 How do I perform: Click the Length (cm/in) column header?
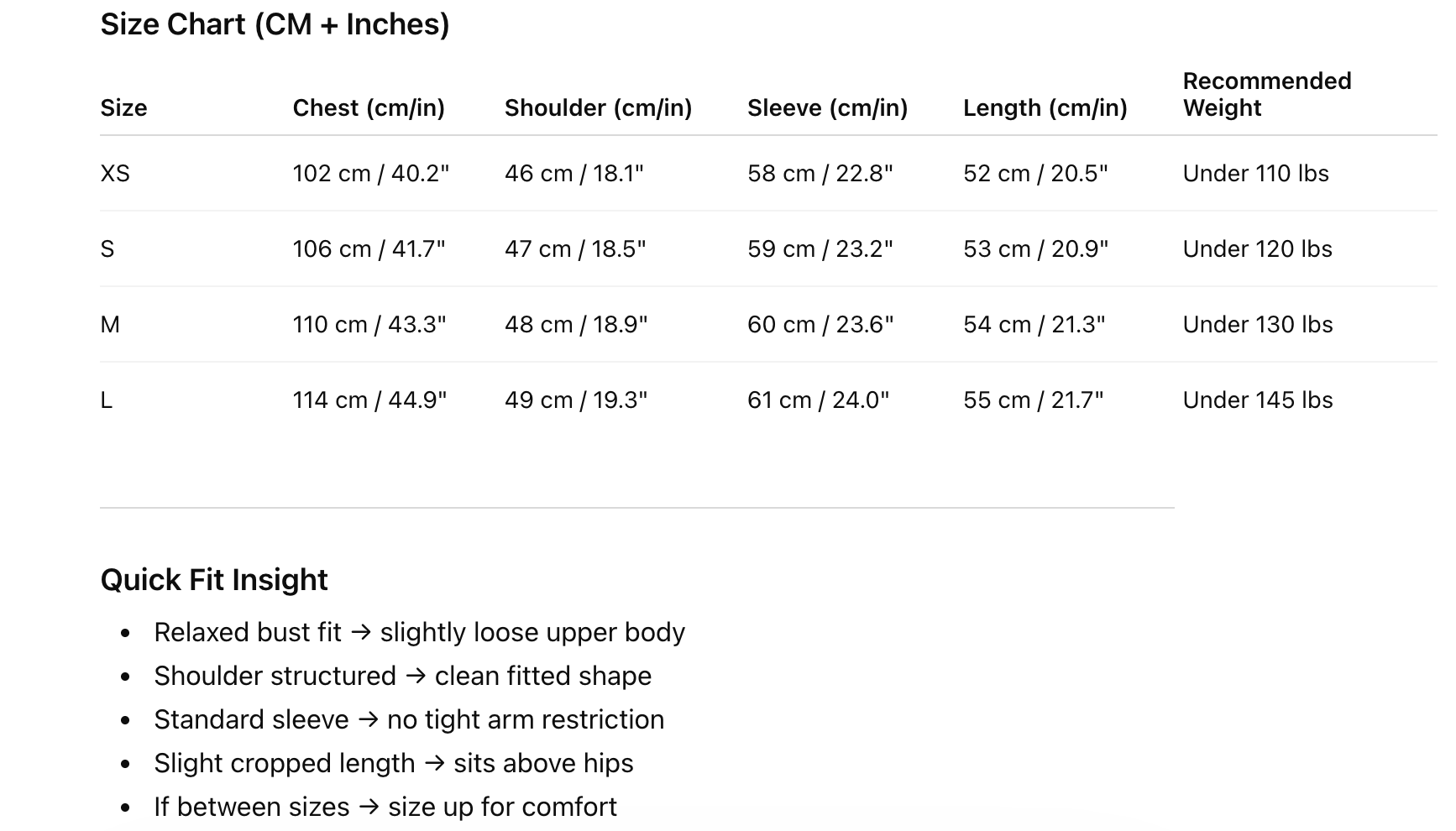[1045, 107]
